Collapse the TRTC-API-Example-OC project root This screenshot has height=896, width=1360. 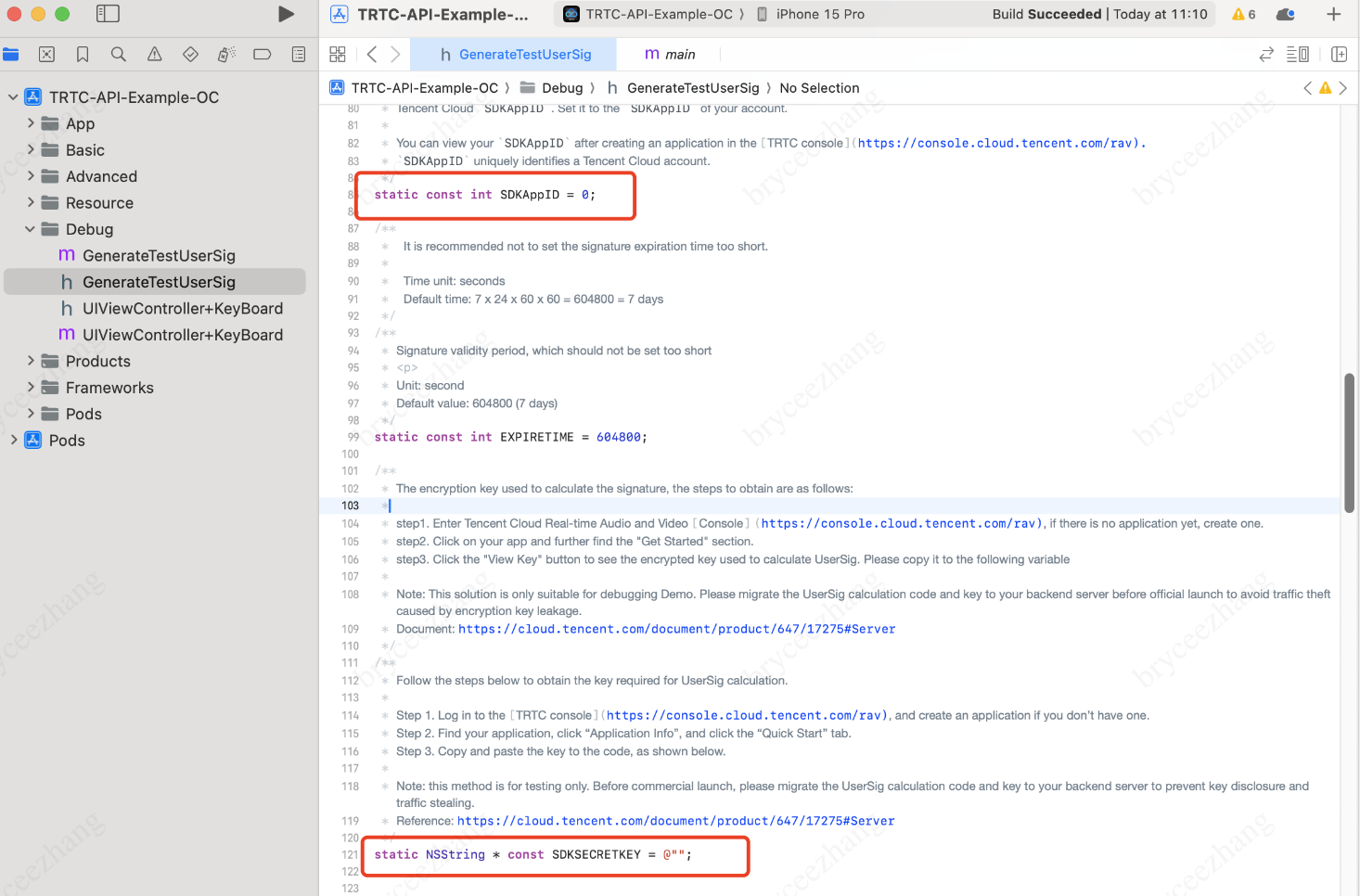tap(13, 97)
